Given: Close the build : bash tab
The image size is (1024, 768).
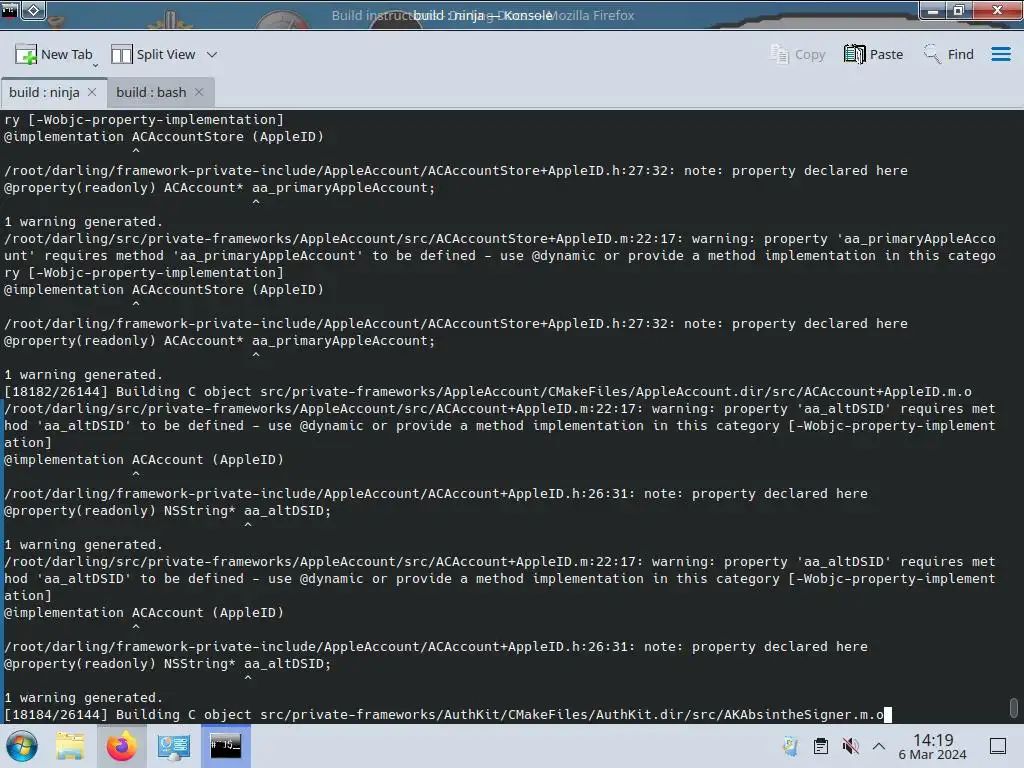Looking at the screenshot, I should pos(199,93).
